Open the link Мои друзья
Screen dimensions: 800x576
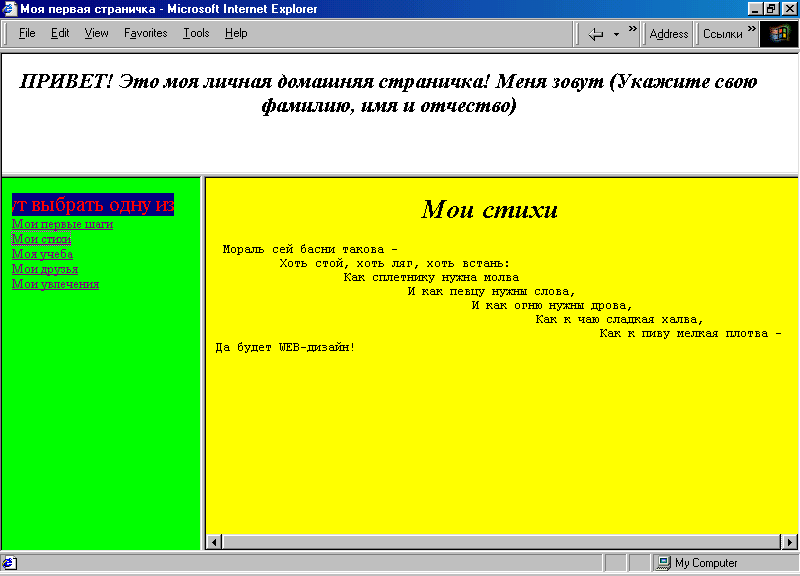pyautogui.click(x=45, y=269)
